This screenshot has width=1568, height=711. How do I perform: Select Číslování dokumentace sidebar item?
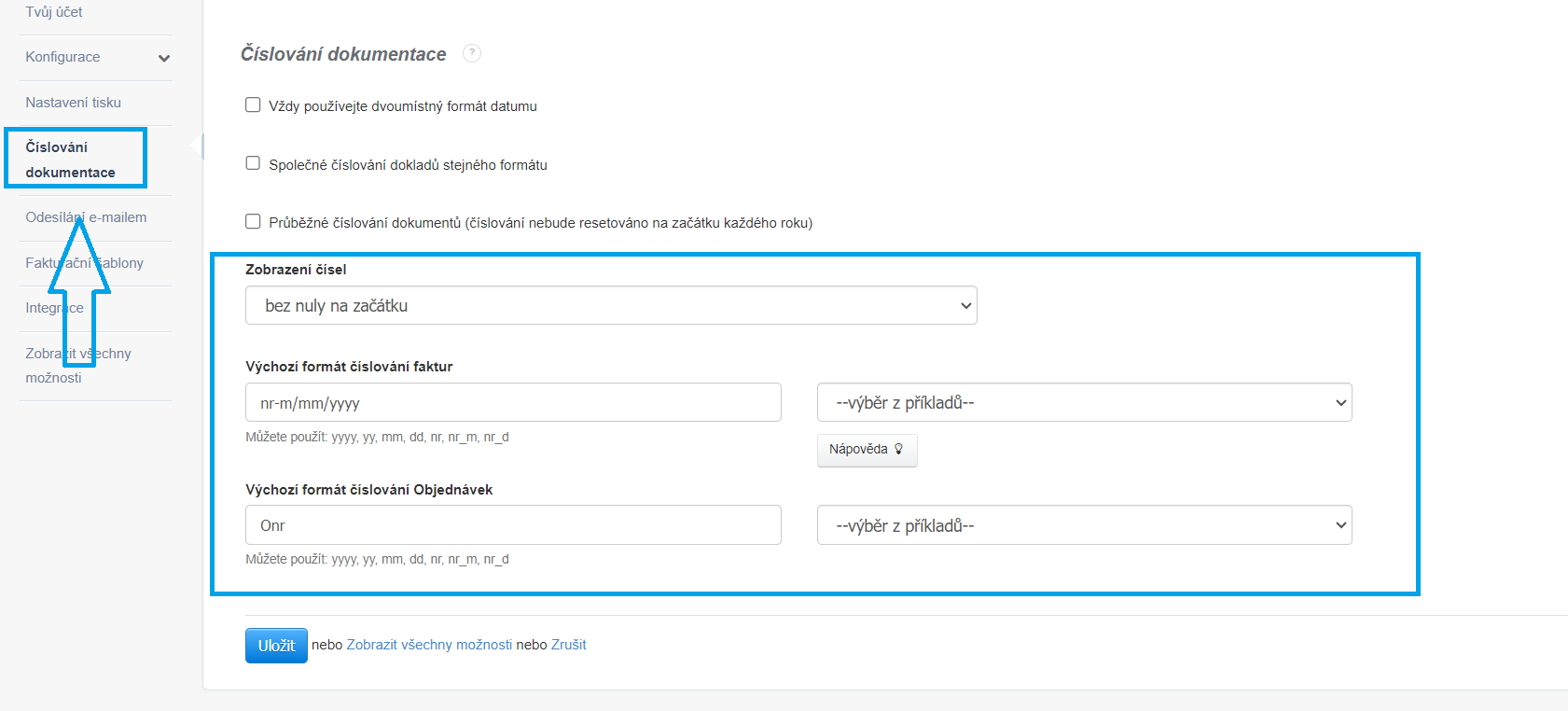pos(70,160)
